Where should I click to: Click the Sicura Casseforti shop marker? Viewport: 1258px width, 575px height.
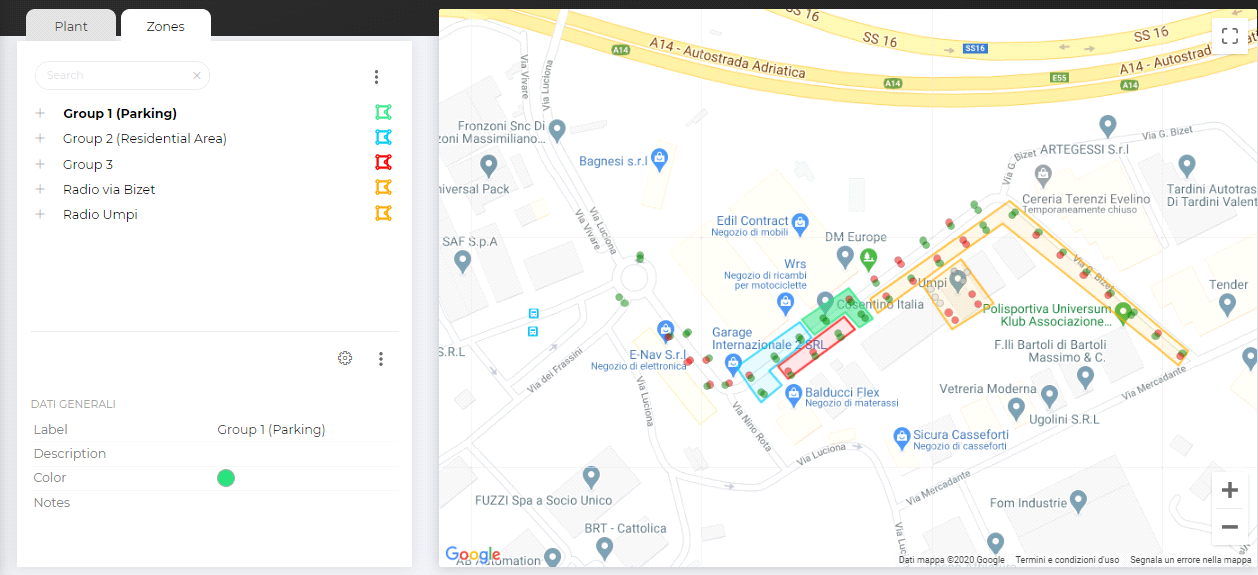902,437
